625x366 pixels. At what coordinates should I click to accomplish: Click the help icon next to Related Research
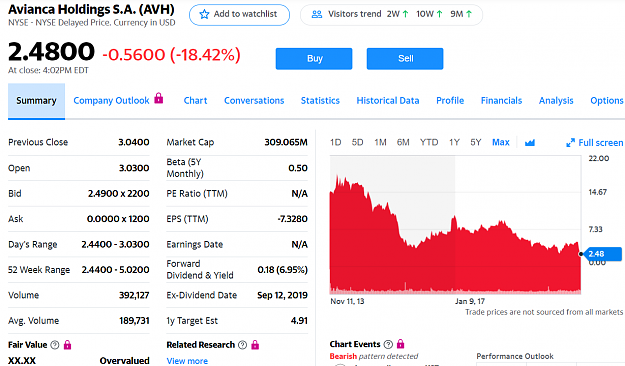click(x=242, y=345)
